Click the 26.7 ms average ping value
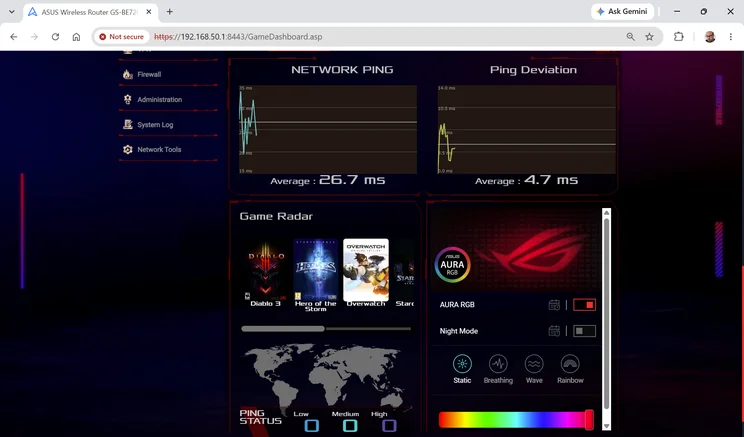 click(352, 180)
